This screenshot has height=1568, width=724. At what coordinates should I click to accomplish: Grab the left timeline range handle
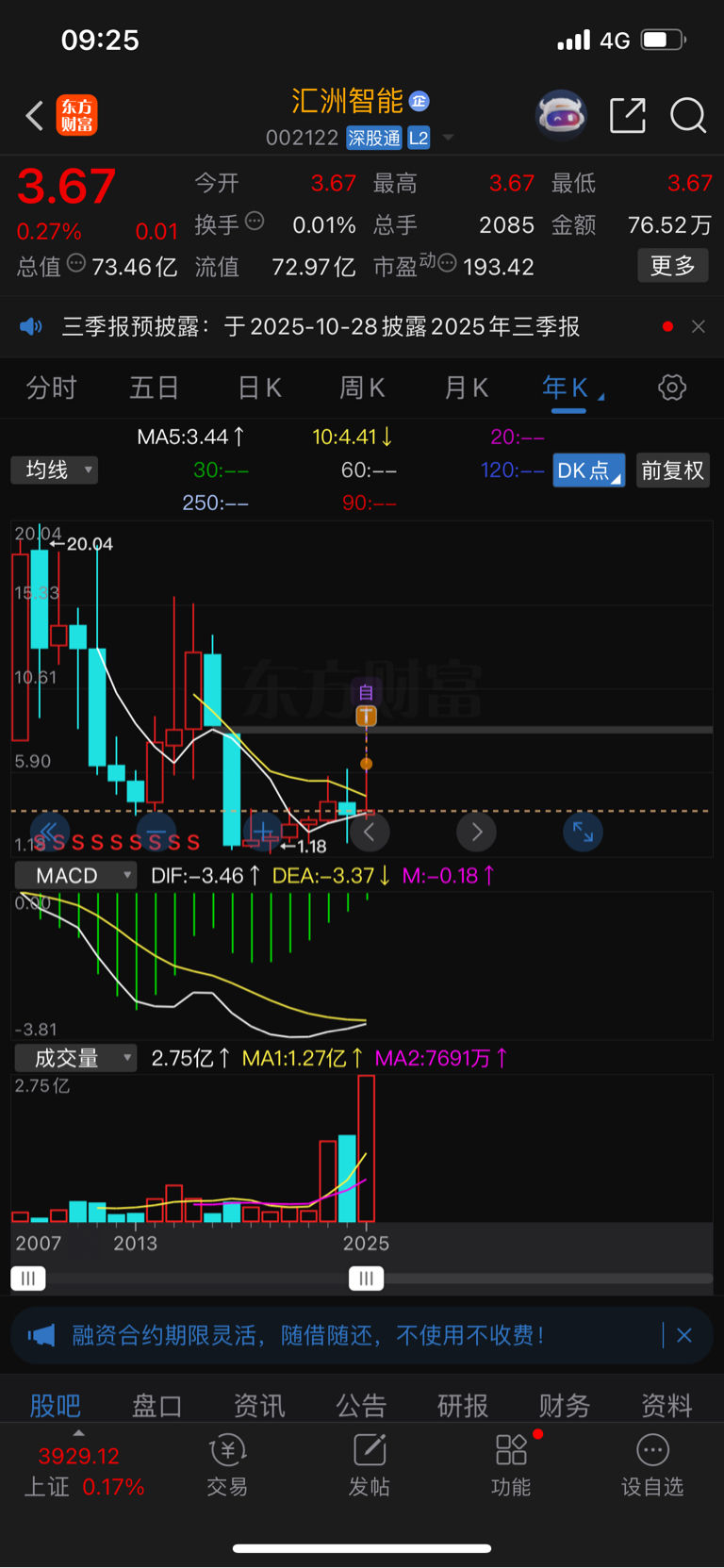28,1279
